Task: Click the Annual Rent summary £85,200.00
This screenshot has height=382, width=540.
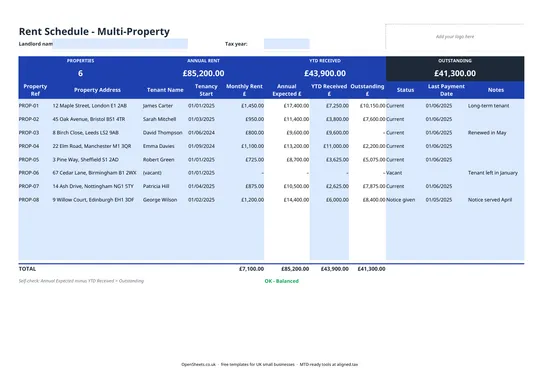Action: (x=203, y=73)
